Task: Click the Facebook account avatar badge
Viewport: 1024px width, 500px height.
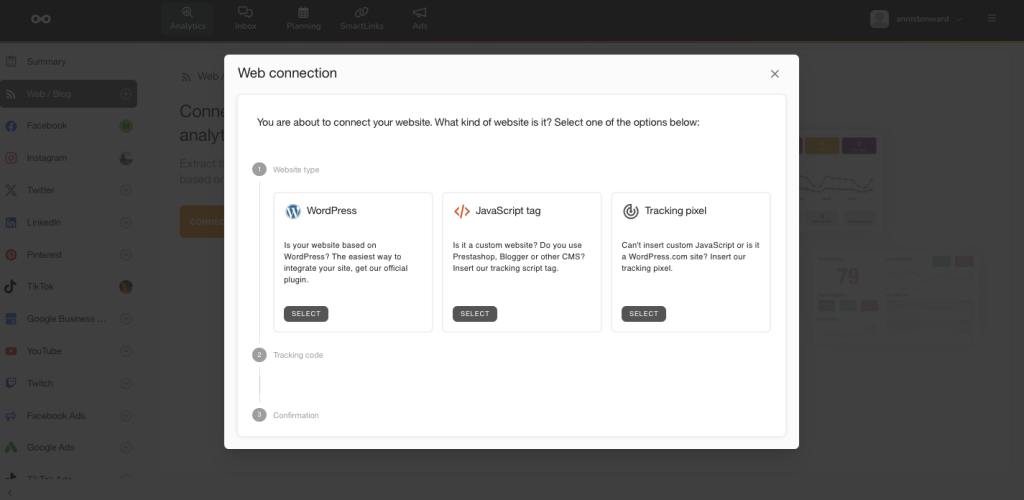Action: (126, 126)
